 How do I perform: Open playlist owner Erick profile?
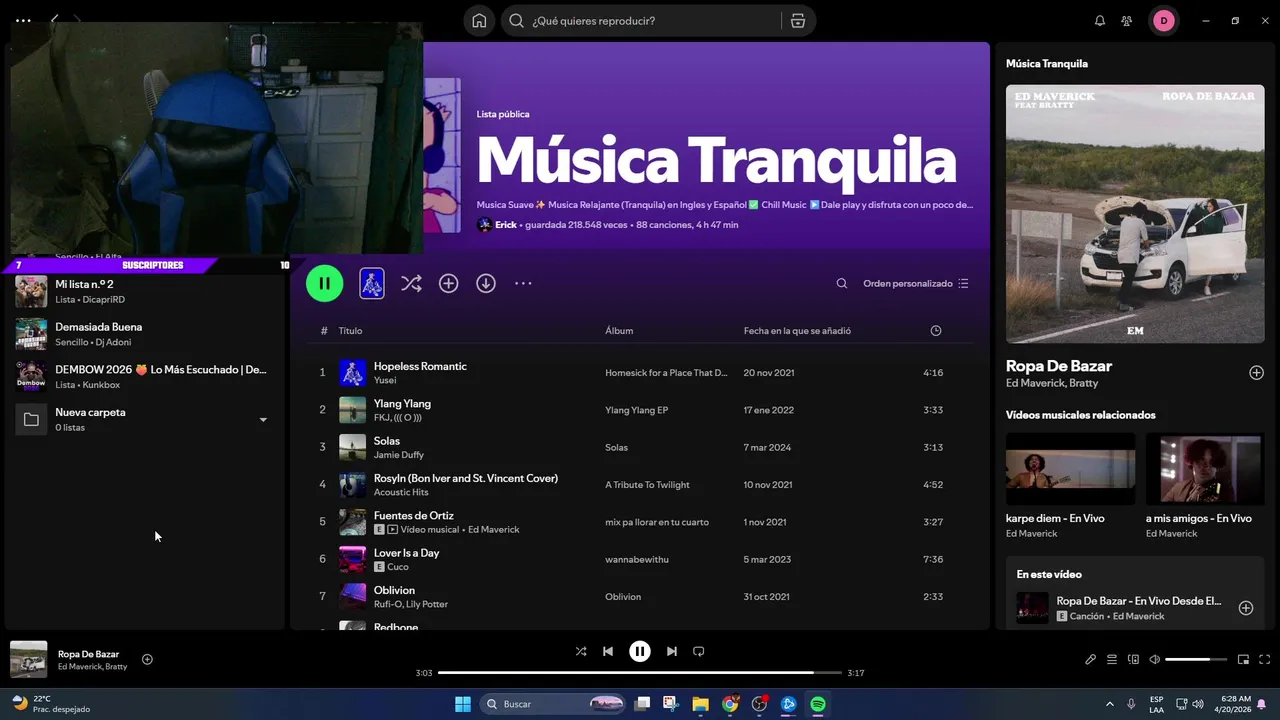tap(506, 225)
